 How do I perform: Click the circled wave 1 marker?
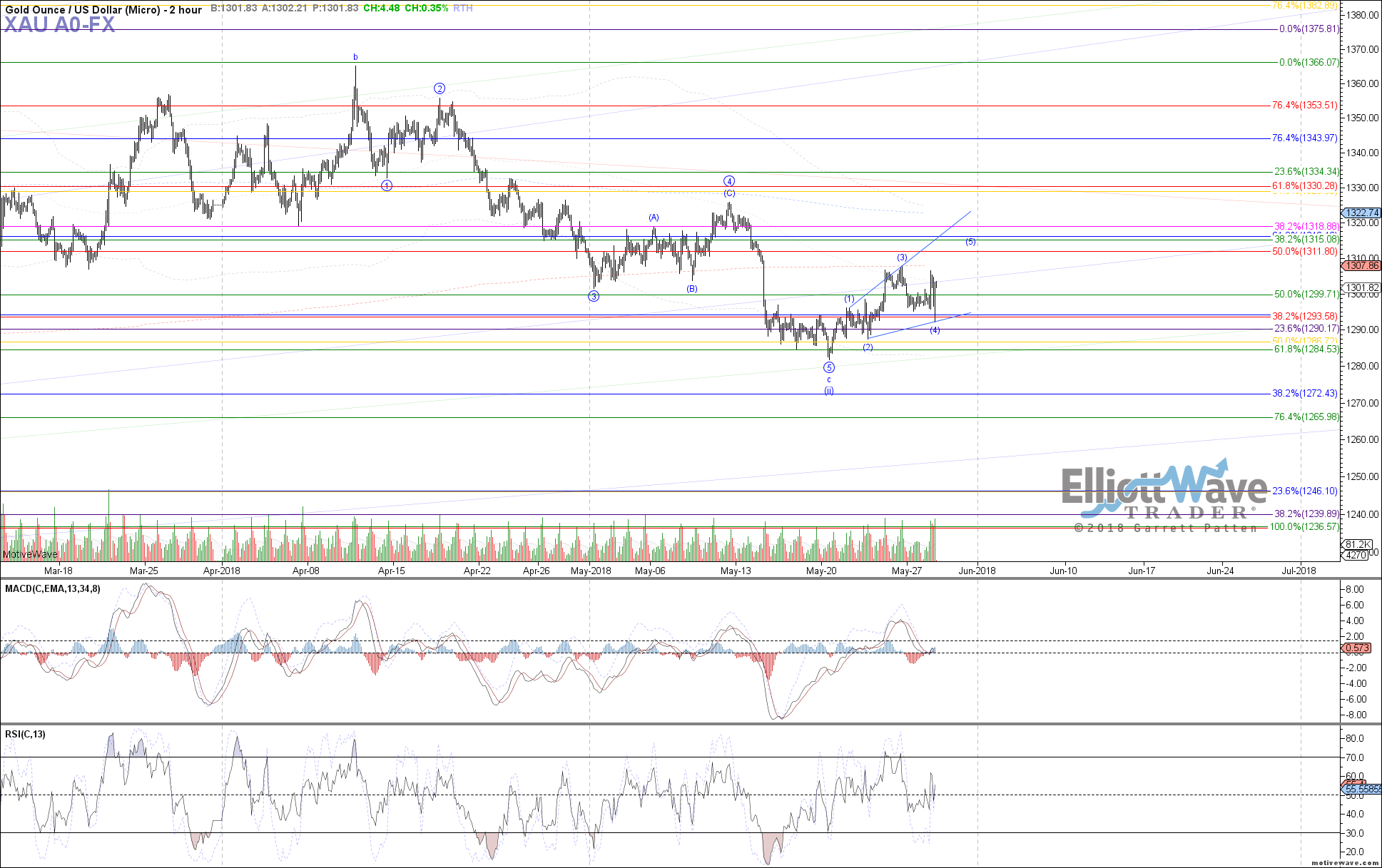coord(387,185)
